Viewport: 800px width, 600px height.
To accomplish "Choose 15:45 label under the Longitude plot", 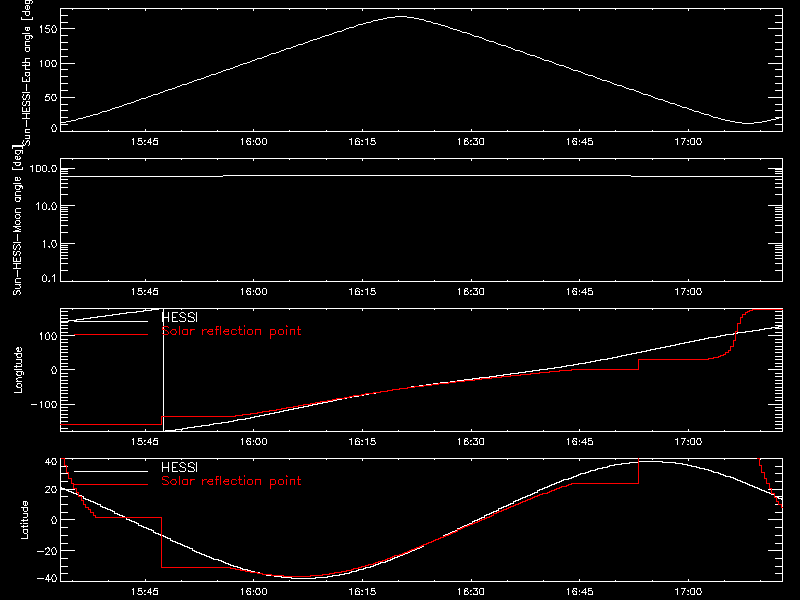I will pos(144,442).
